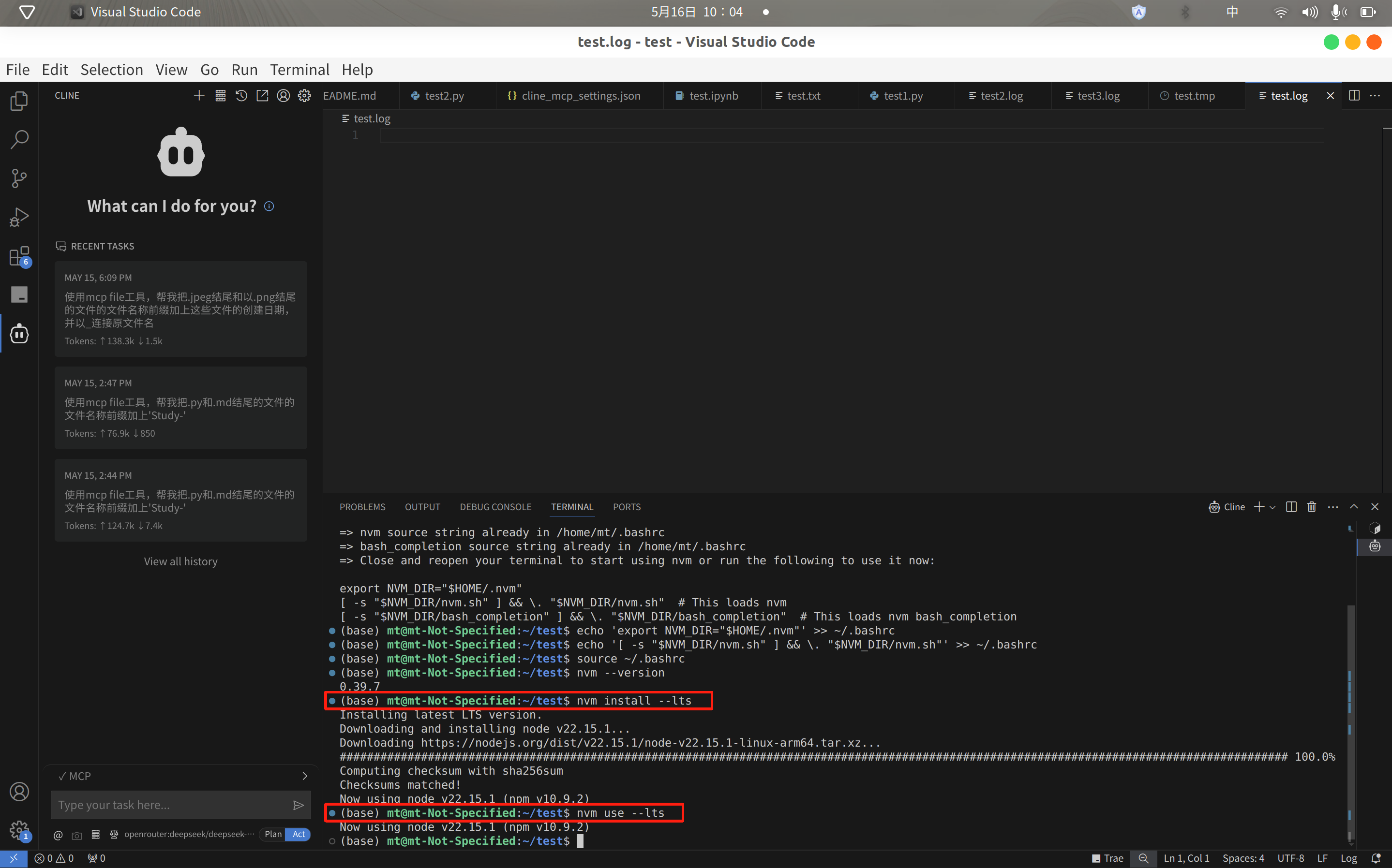Expand the MCP section chevron
Screen dimensions: 1392x868
click(304, 776)
